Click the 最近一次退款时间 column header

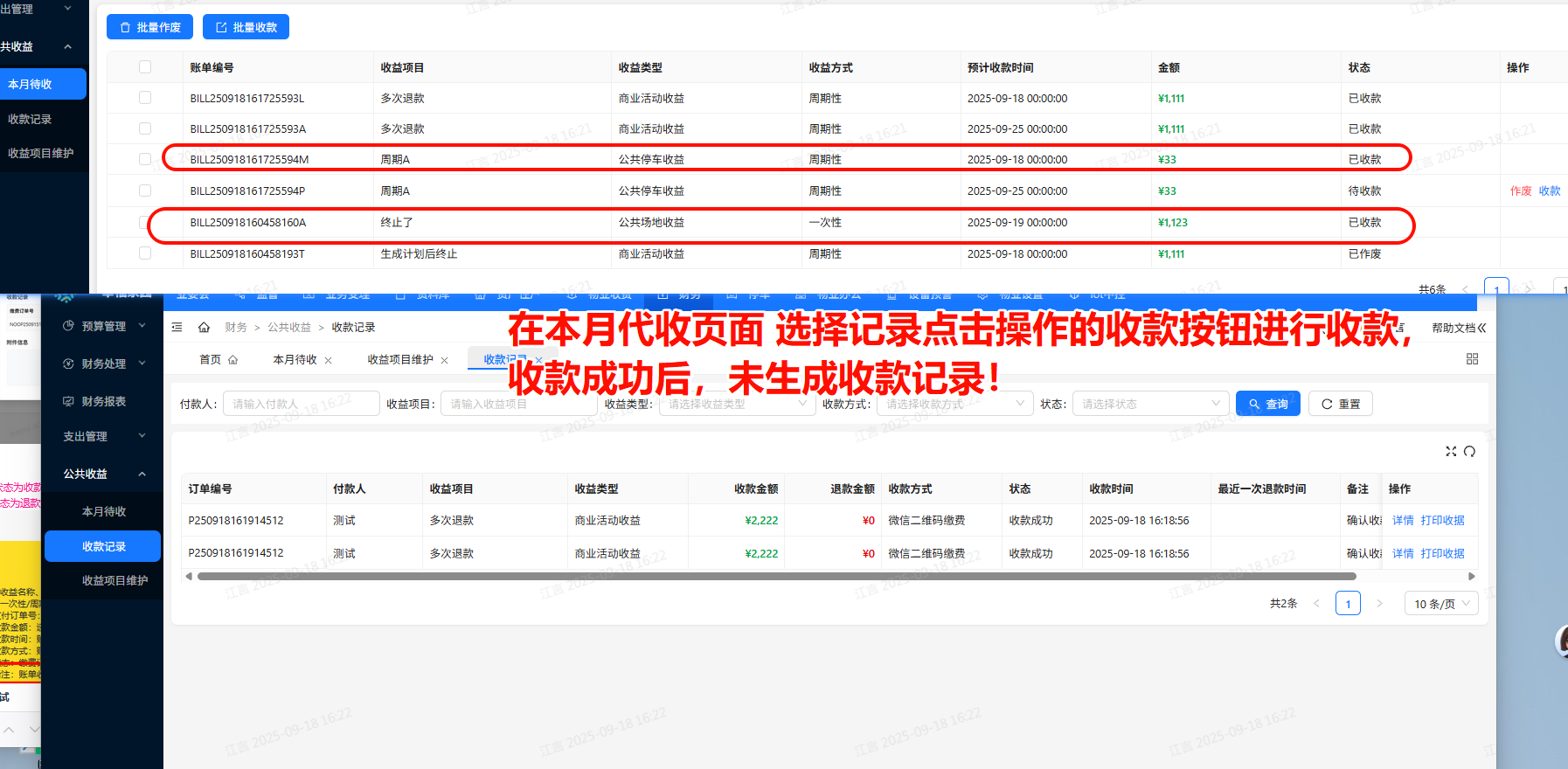[x=1261, y=488]
